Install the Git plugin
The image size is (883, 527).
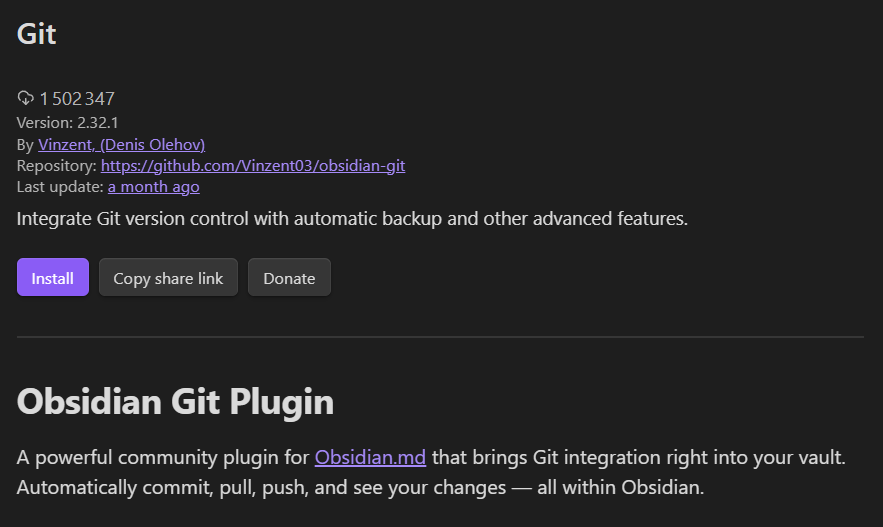[53, 278]
